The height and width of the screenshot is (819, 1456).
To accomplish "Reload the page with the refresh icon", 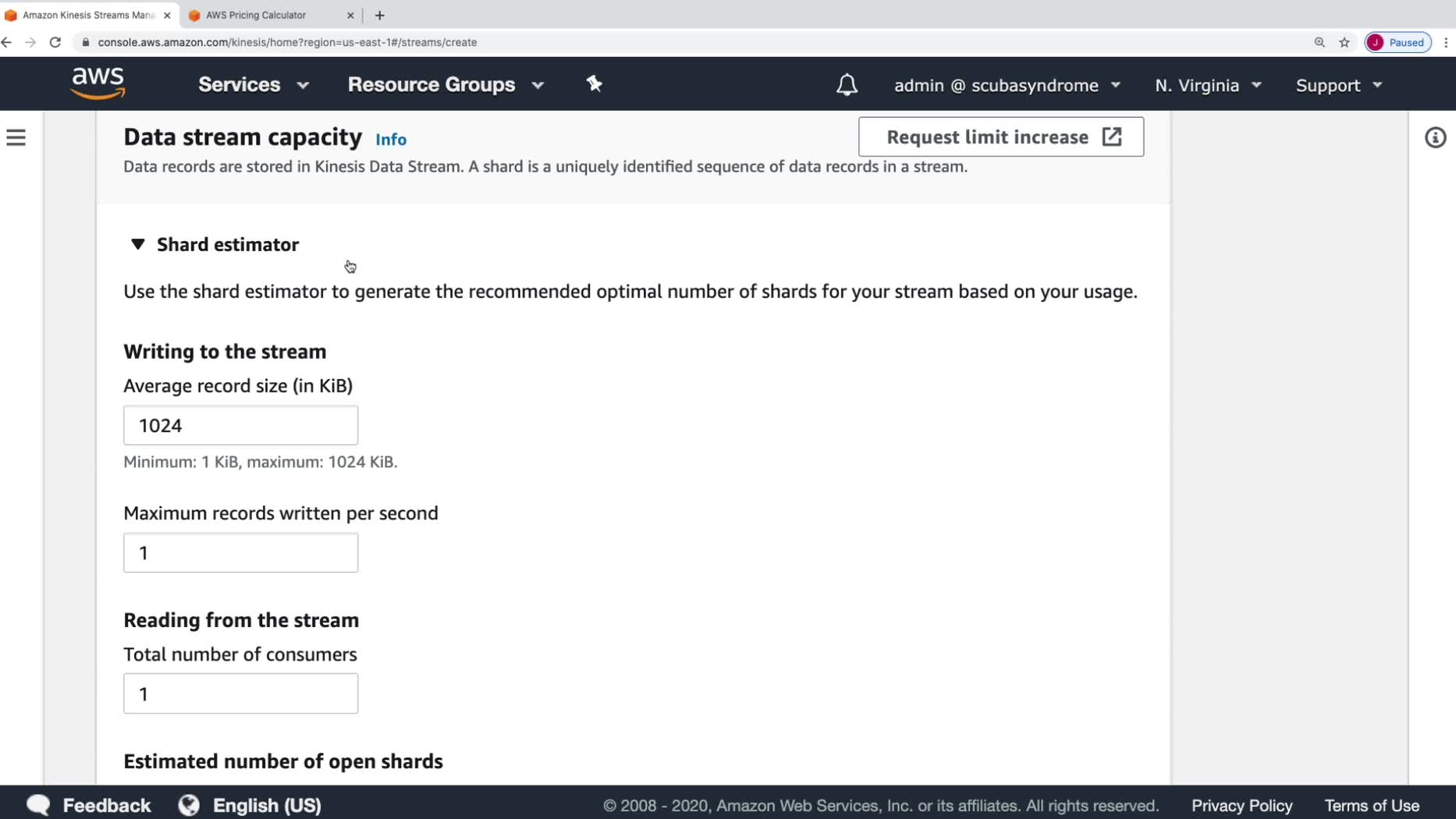I will click(55, 42).
